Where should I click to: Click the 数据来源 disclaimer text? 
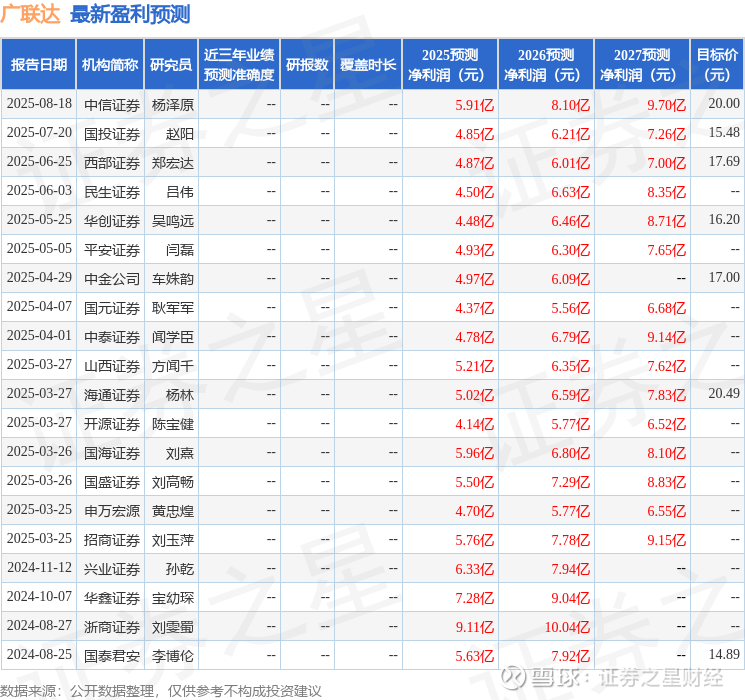point(161,691)
